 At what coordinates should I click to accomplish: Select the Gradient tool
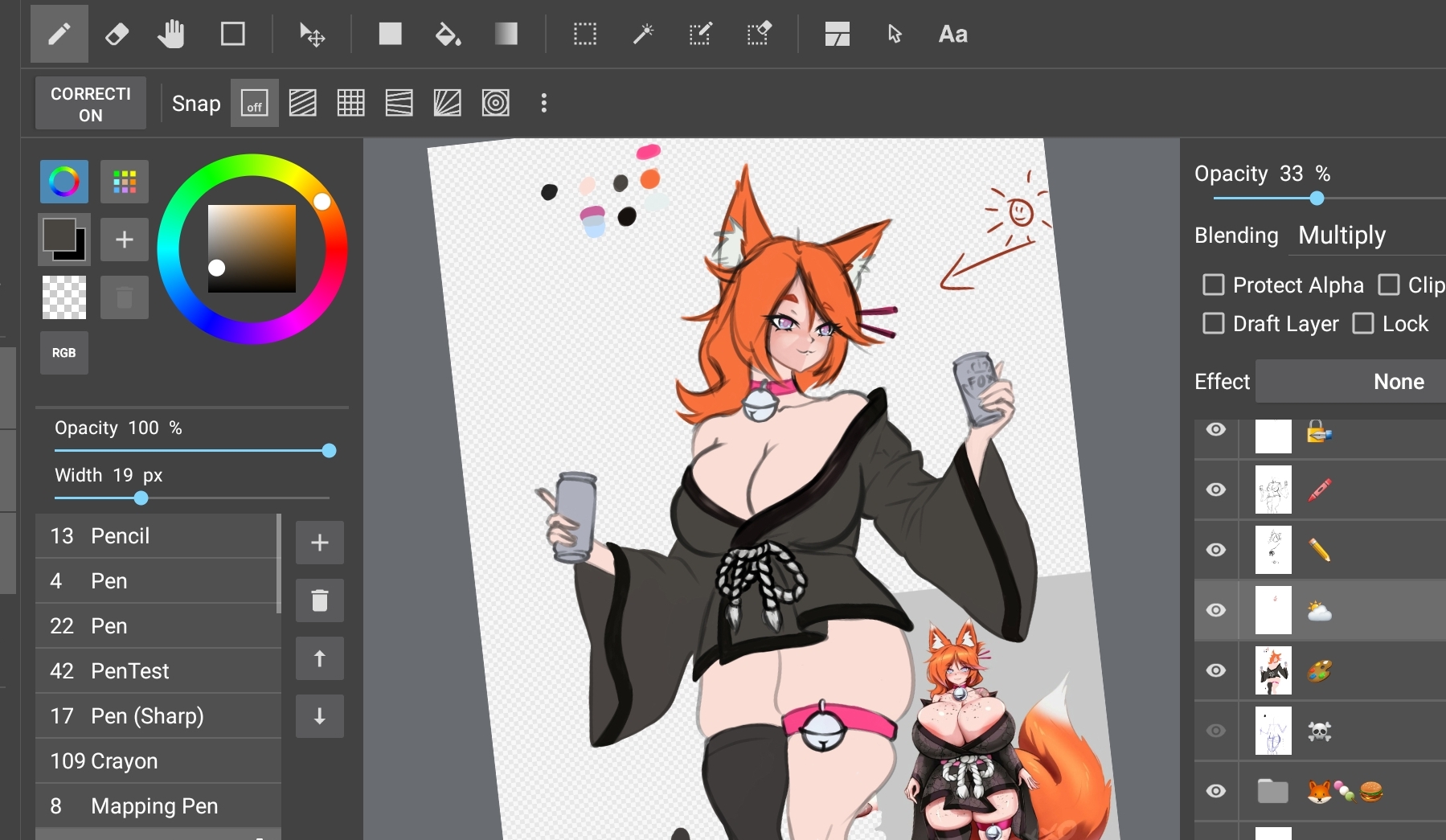(506, 34)
